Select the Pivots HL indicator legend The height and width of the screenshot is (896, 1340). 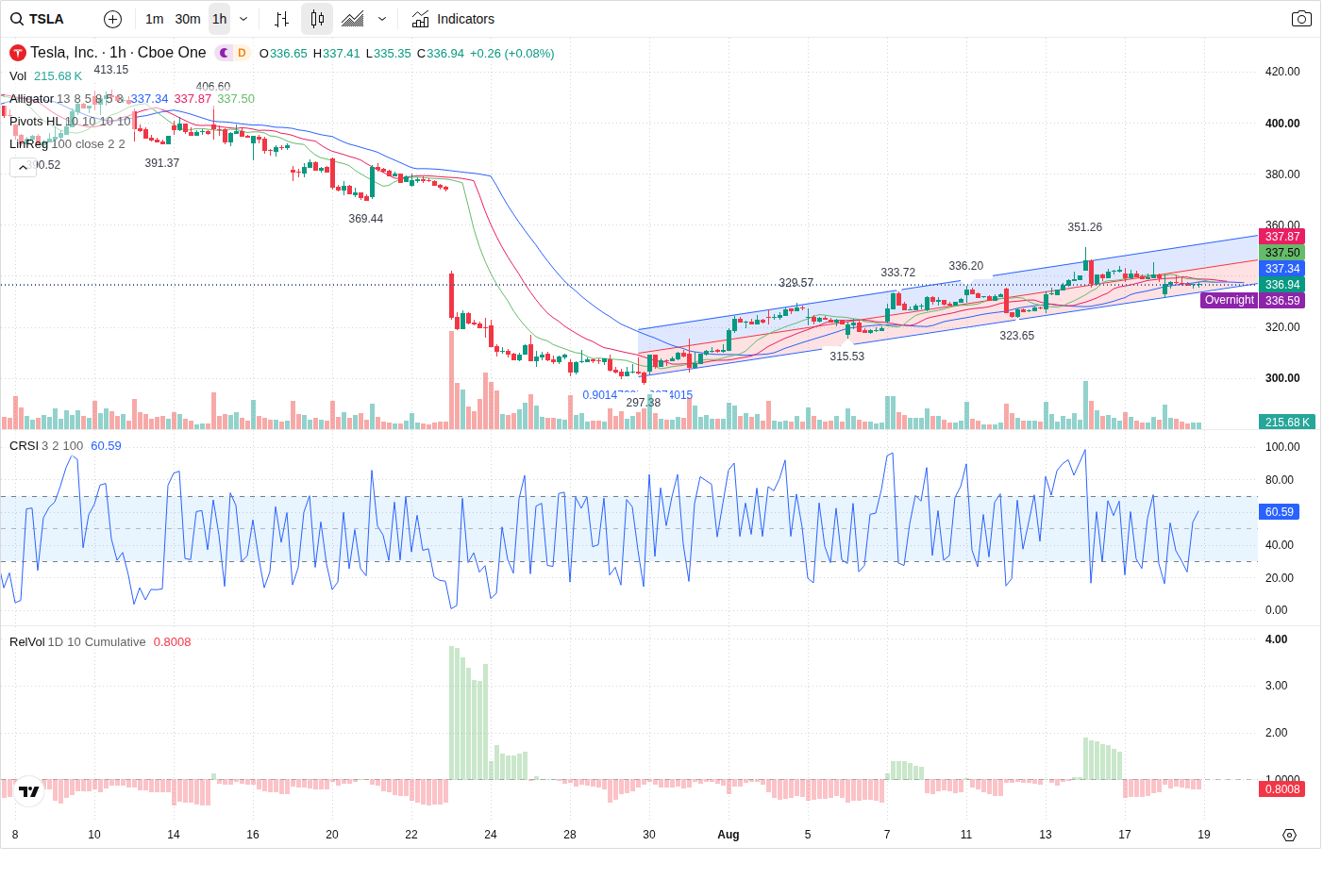point(35,122)
